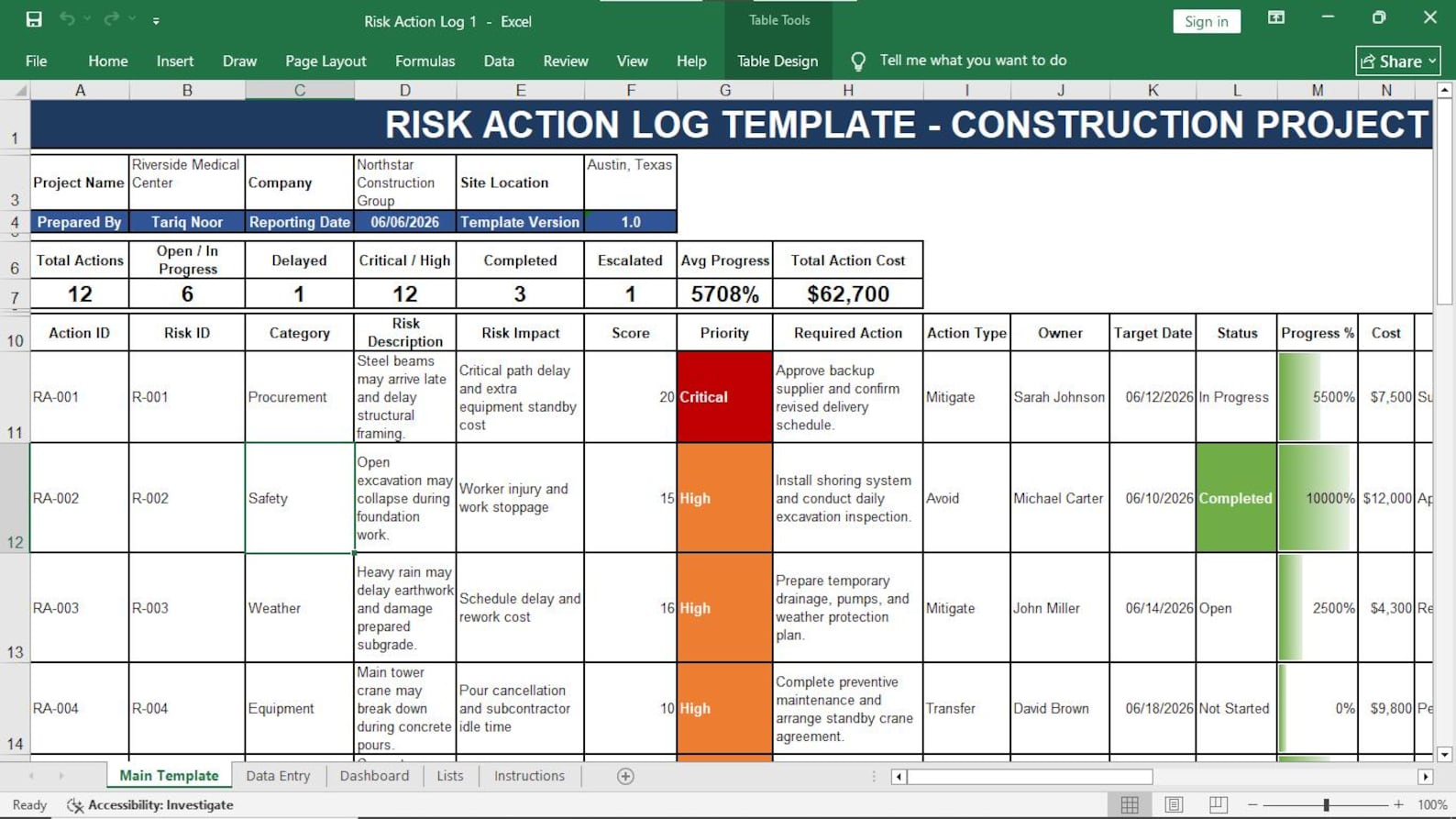Select the RA-003 action ID cell

[80, 608]
